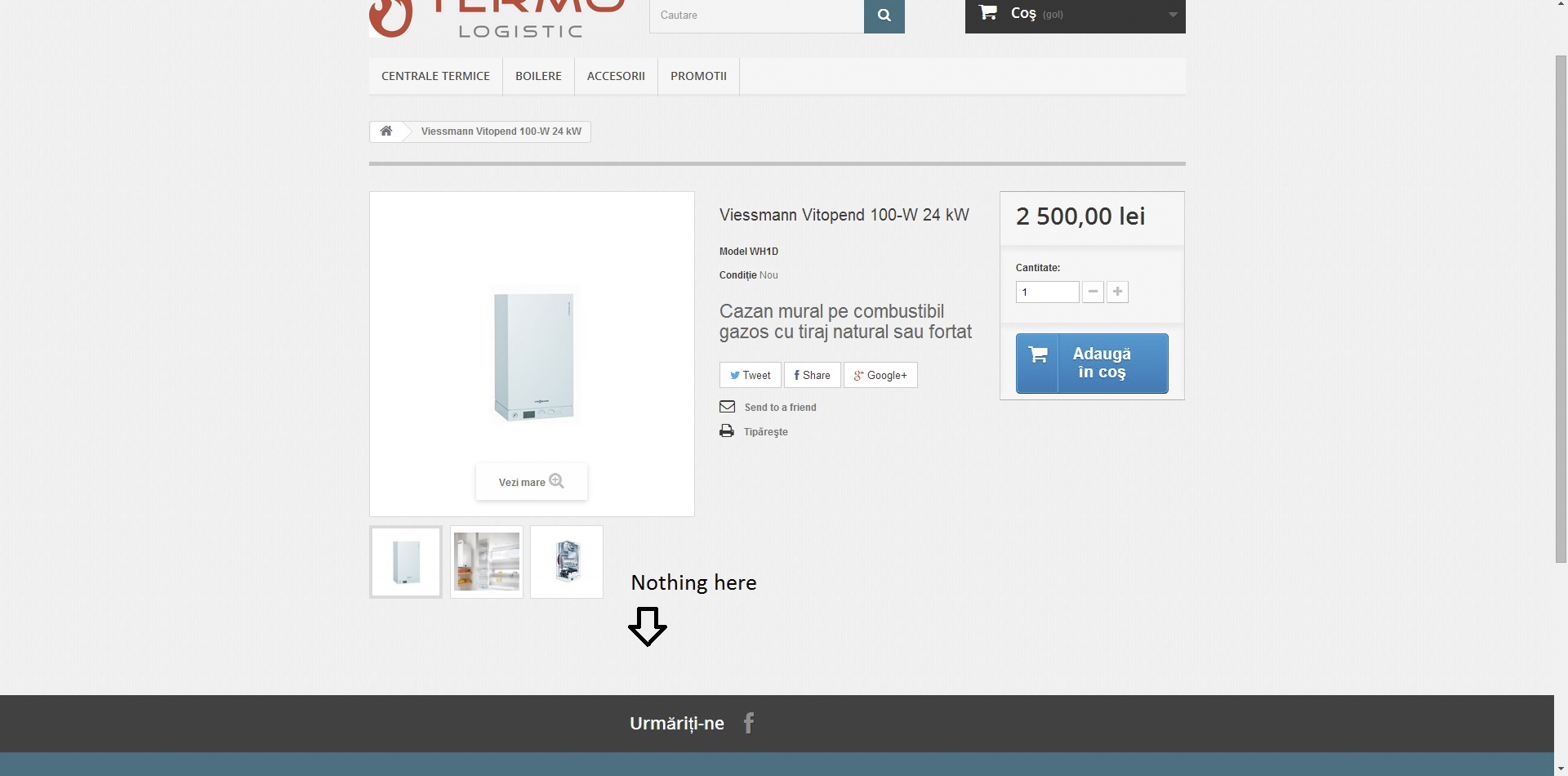Click Vezi mare to enlarge image
This screenshot has width=1568, height=776.
(532, 482)
